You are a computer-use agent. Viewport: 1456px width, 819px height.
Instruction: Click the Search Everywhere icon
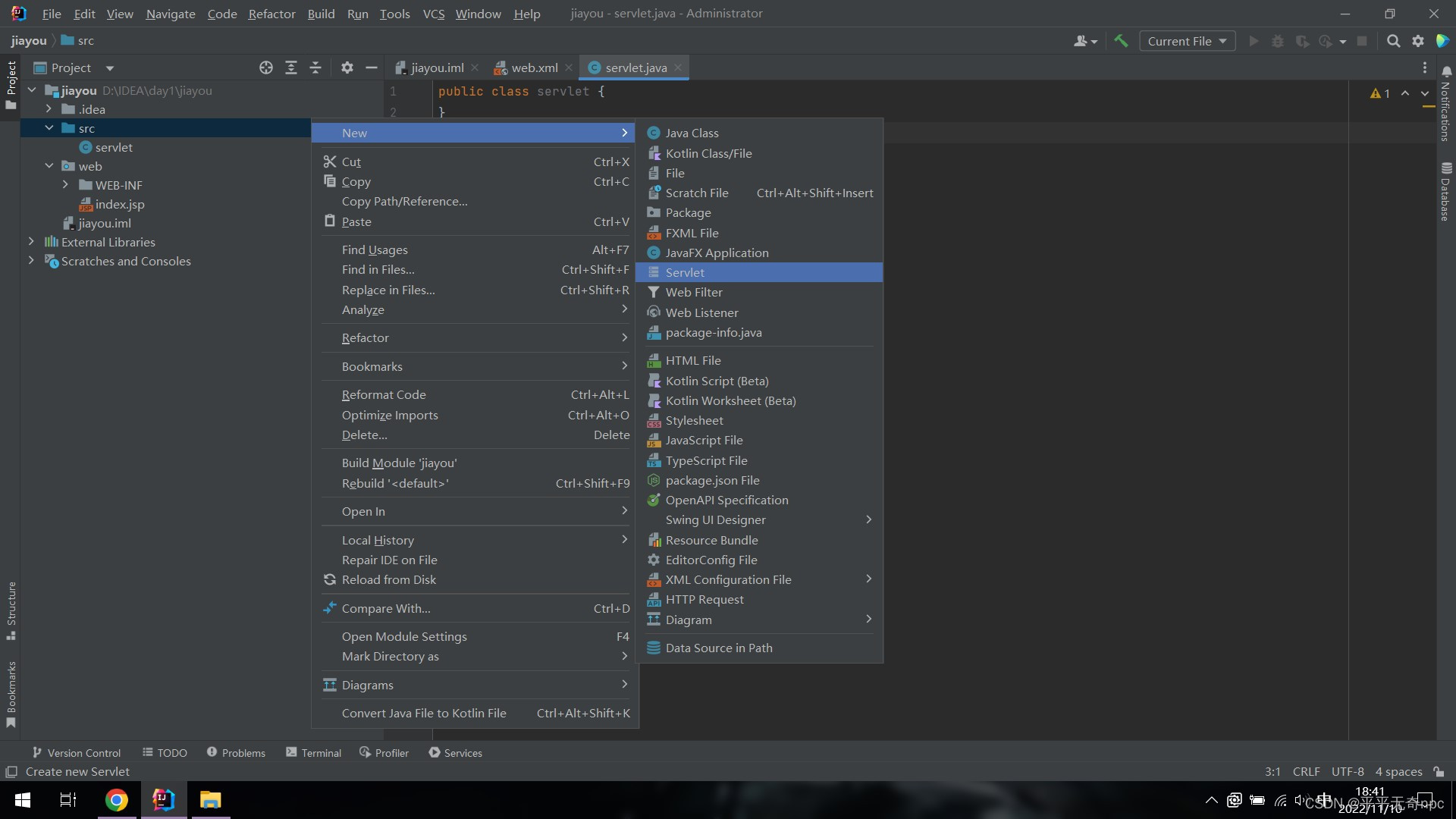(1394, 40)
